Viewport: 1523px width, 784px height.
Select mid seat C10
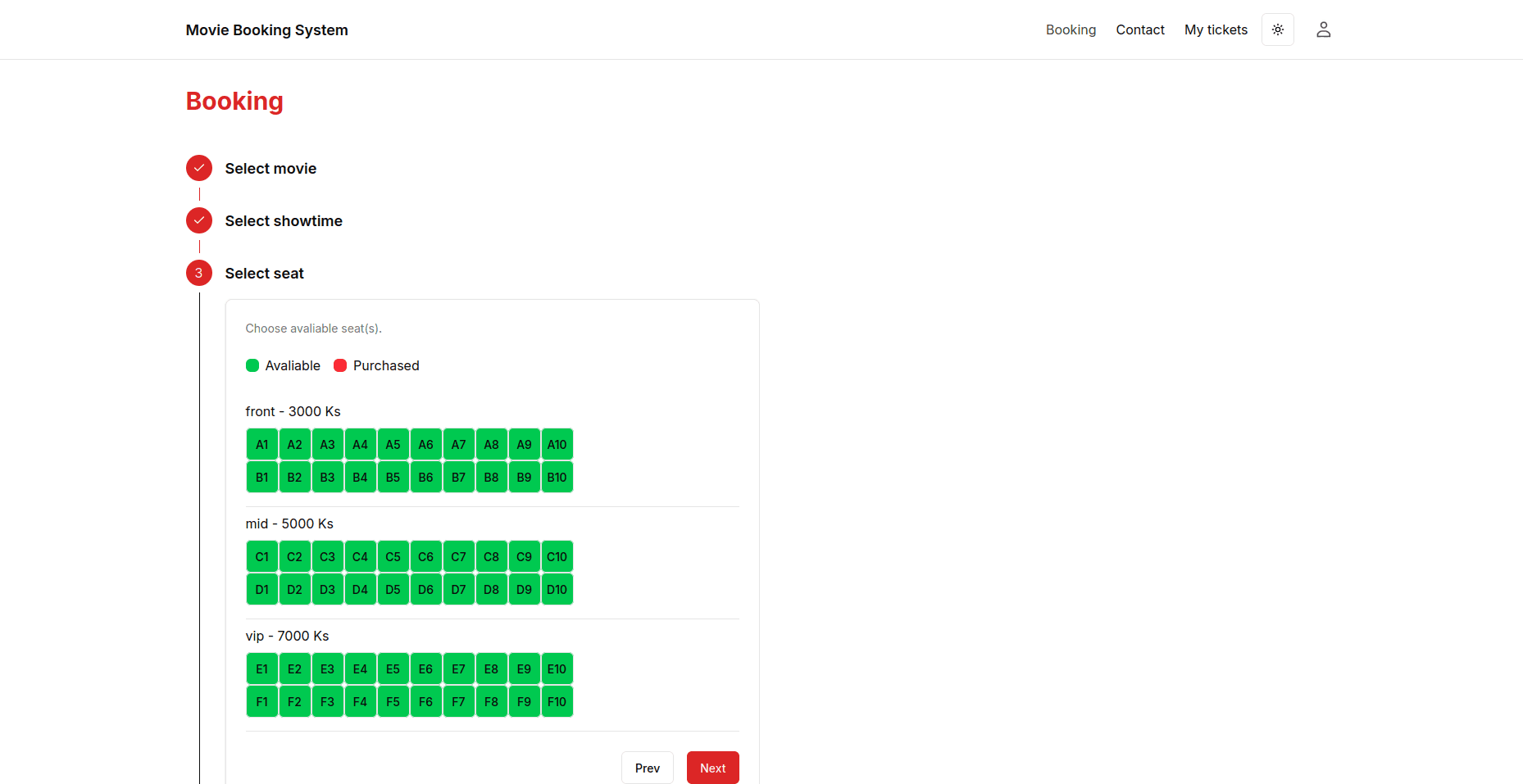[557, 556]
